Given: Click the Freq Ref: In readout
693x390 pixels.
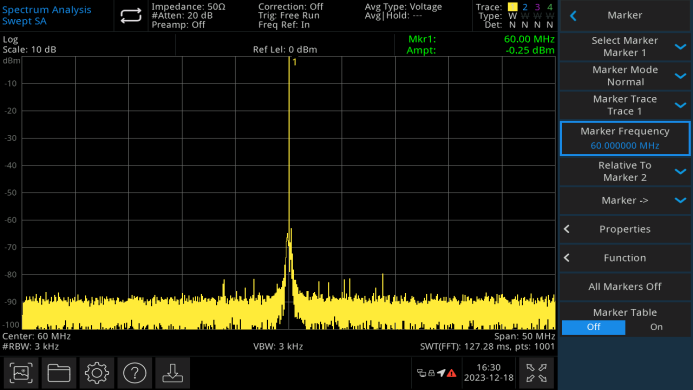Looking at the screenshot, I should pos(284,25).
